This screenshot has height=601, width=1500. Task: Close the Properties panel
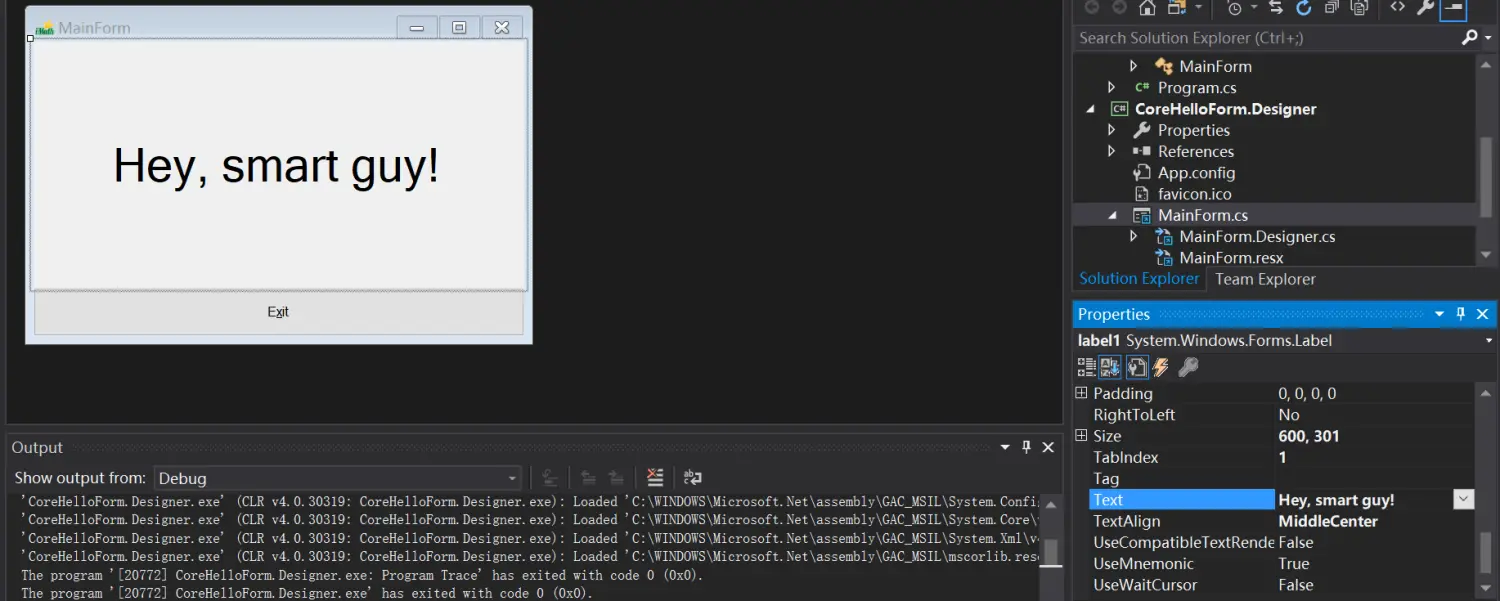tap(1483, 314)
